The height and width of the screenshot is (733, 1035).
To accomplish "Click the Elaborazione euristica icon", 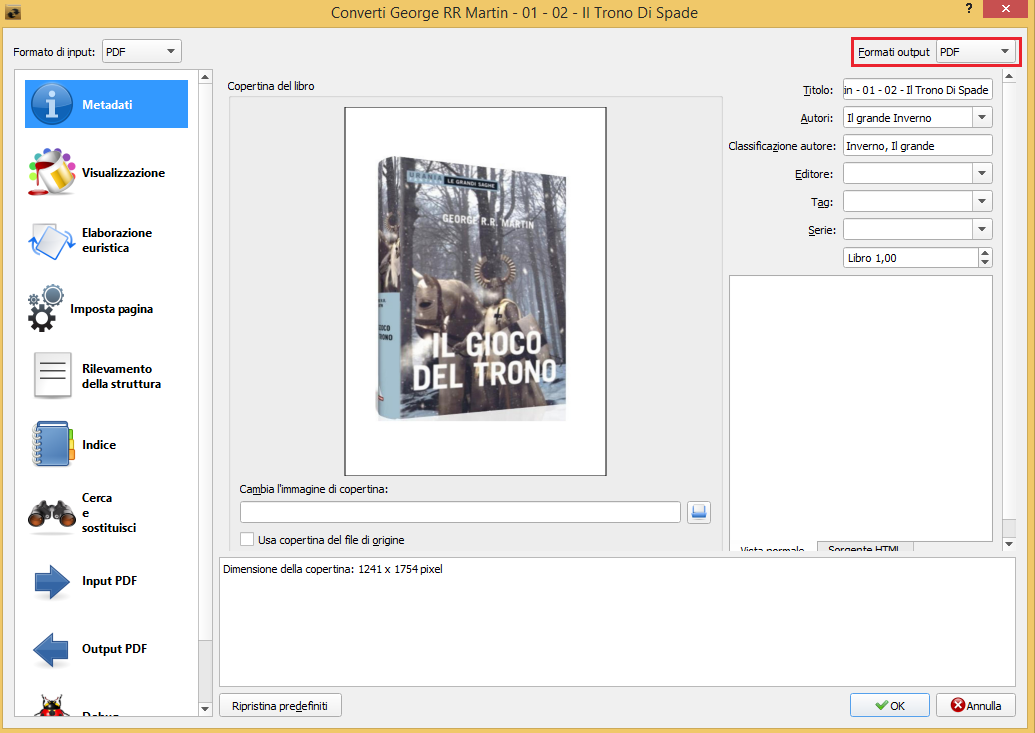I will click(x=51, y=240).
